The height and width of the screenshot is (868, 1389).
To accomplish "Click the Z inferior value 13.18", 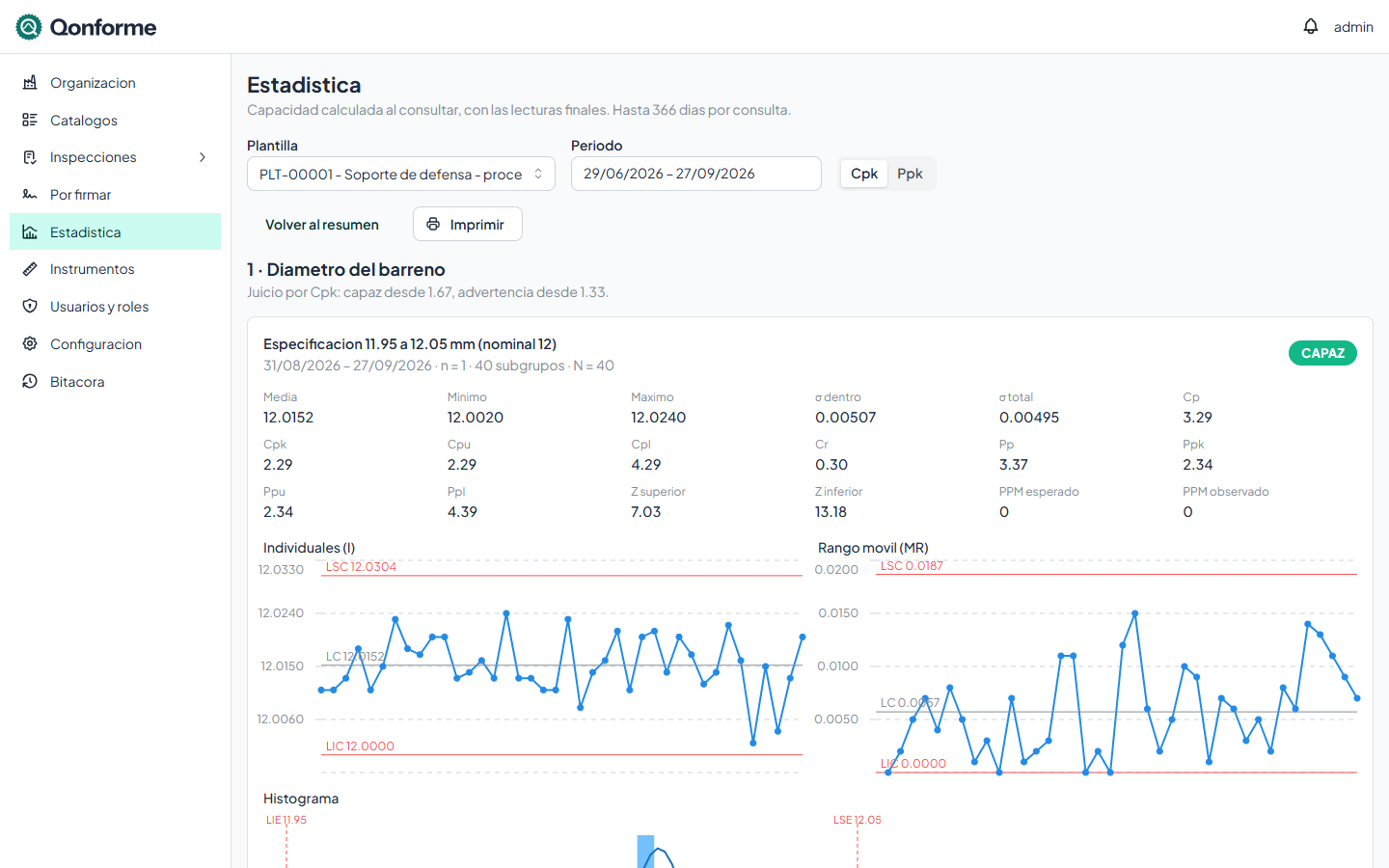I will (x=831, y=512).
